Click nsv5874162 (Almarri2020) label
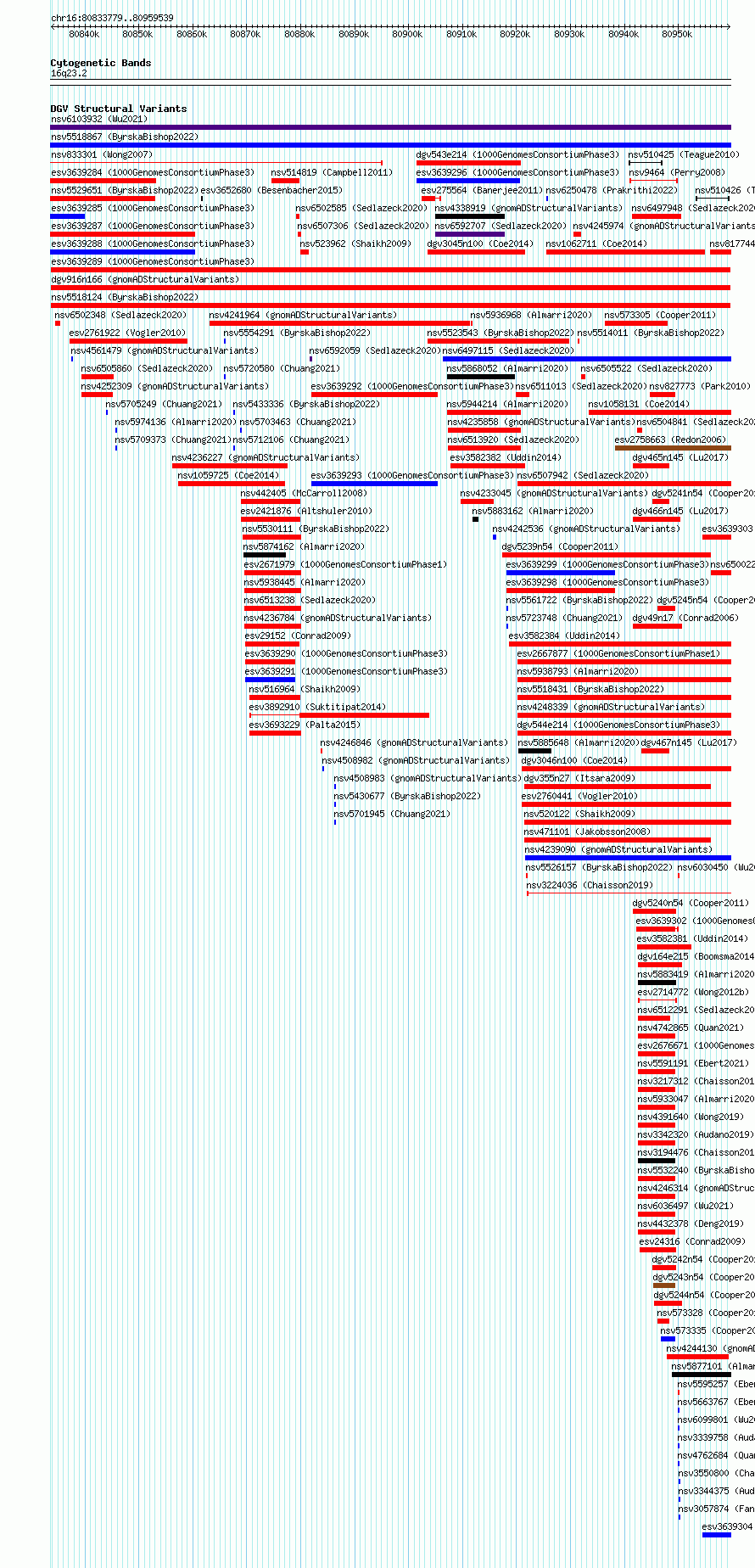 tap(304, 546)
